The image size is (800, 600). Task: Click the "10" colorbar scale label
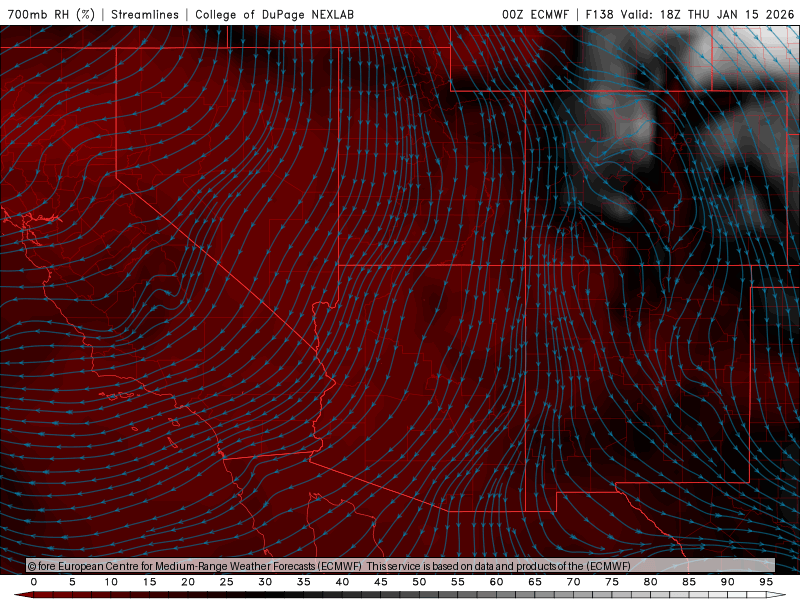(111, 582)
